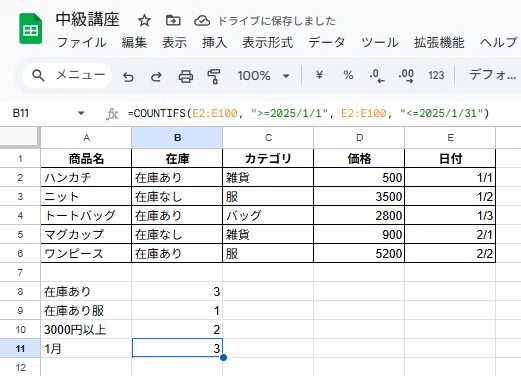The height and width of the screenshot is (376, 521).
Task: Star the 中級講座 document
Action: (144, 21)
